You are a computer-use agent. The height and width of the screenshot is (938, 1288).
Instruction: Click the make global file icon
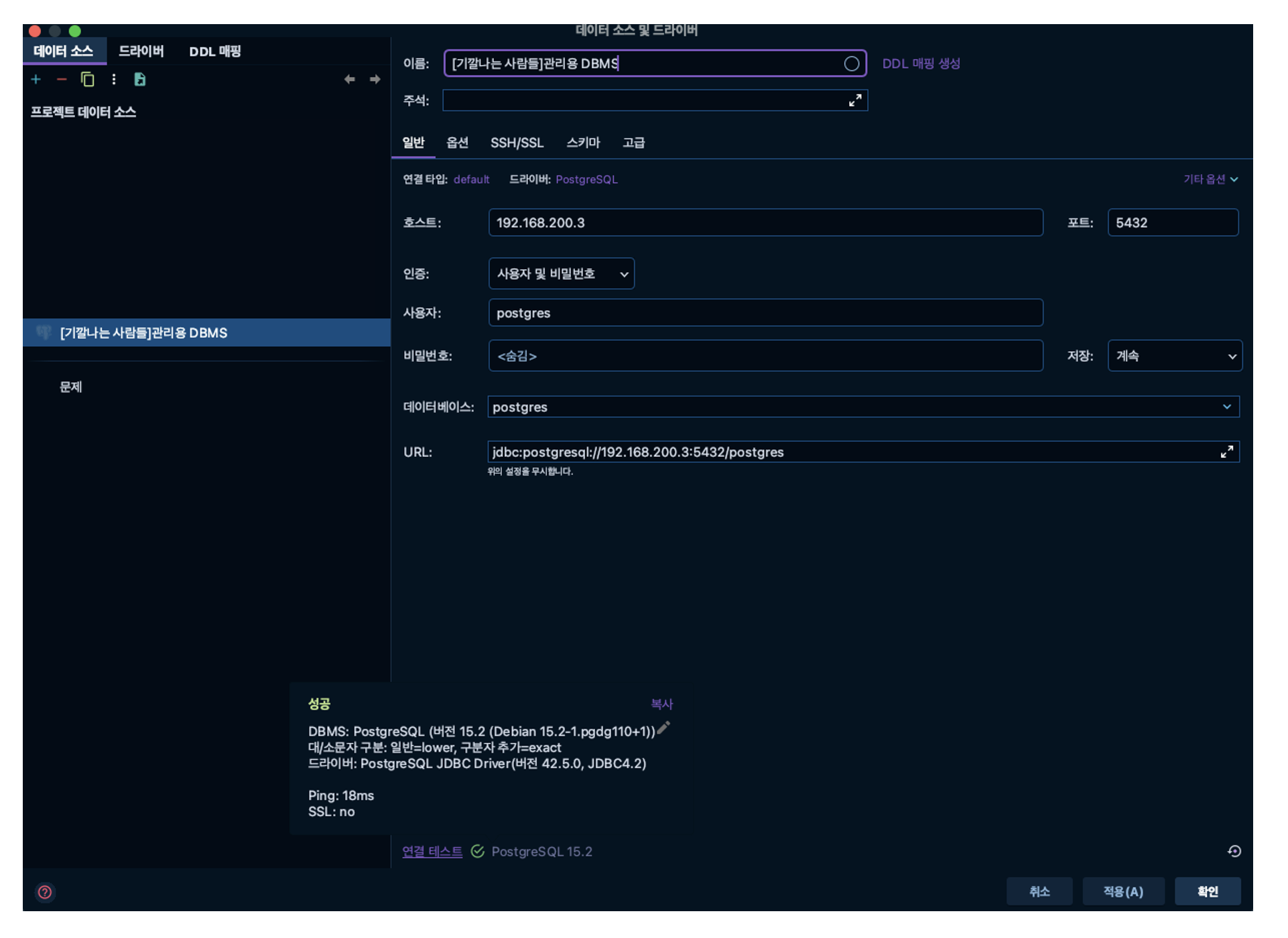pos(139,79)
